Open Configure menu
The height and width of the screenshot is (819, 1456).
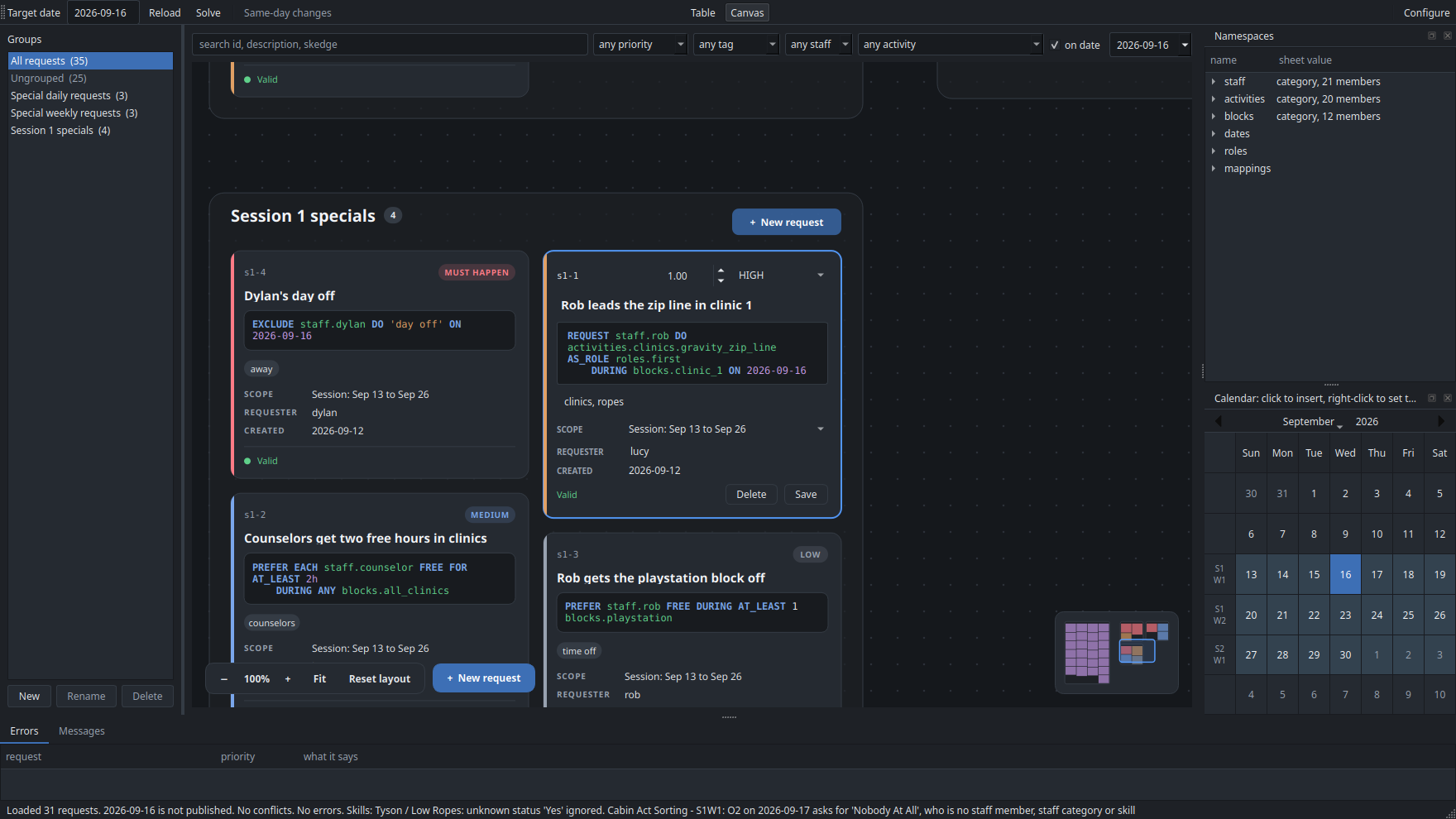point(1426,12)
